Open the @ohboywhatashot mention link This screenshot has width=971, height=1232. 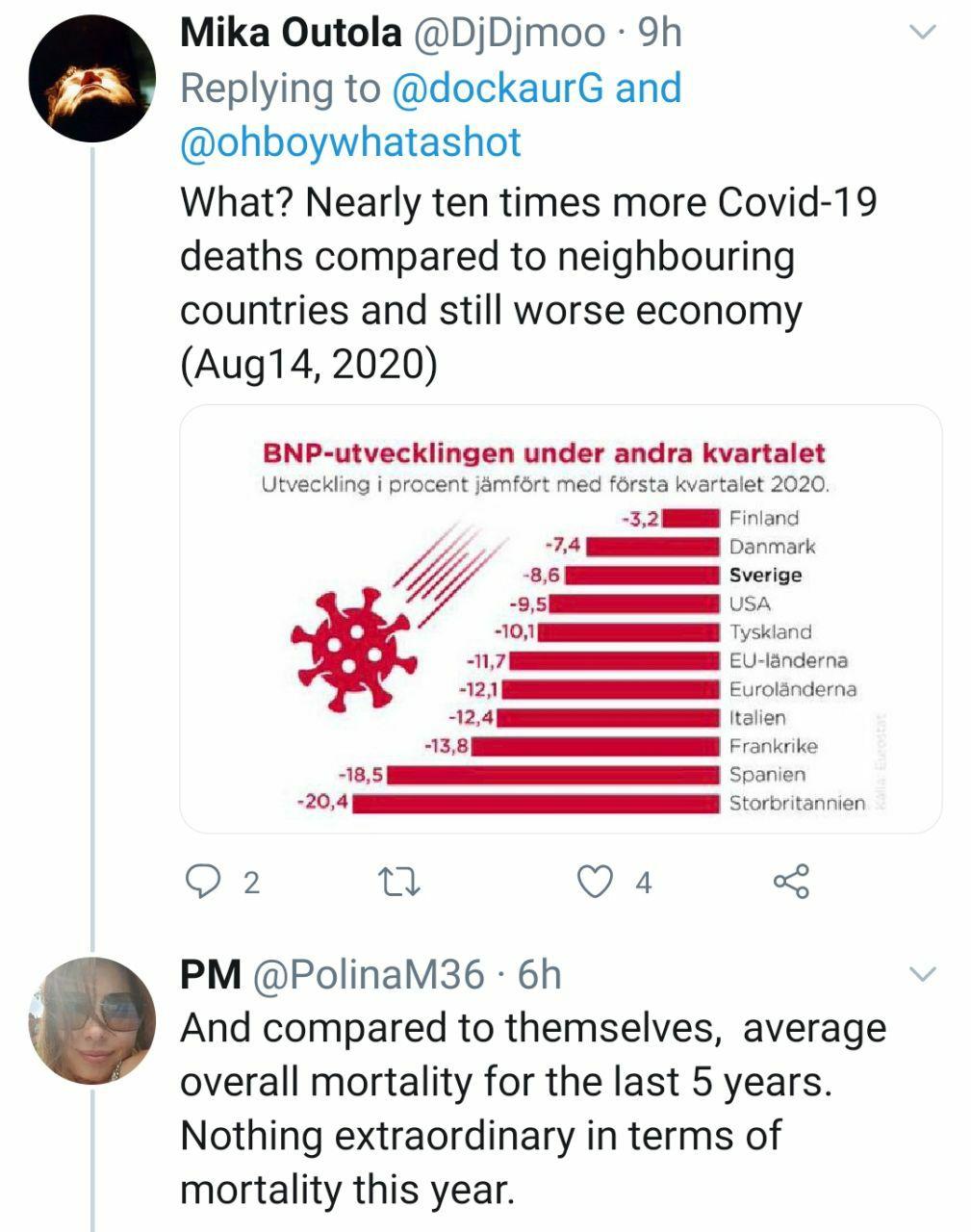tap(350, 142)
